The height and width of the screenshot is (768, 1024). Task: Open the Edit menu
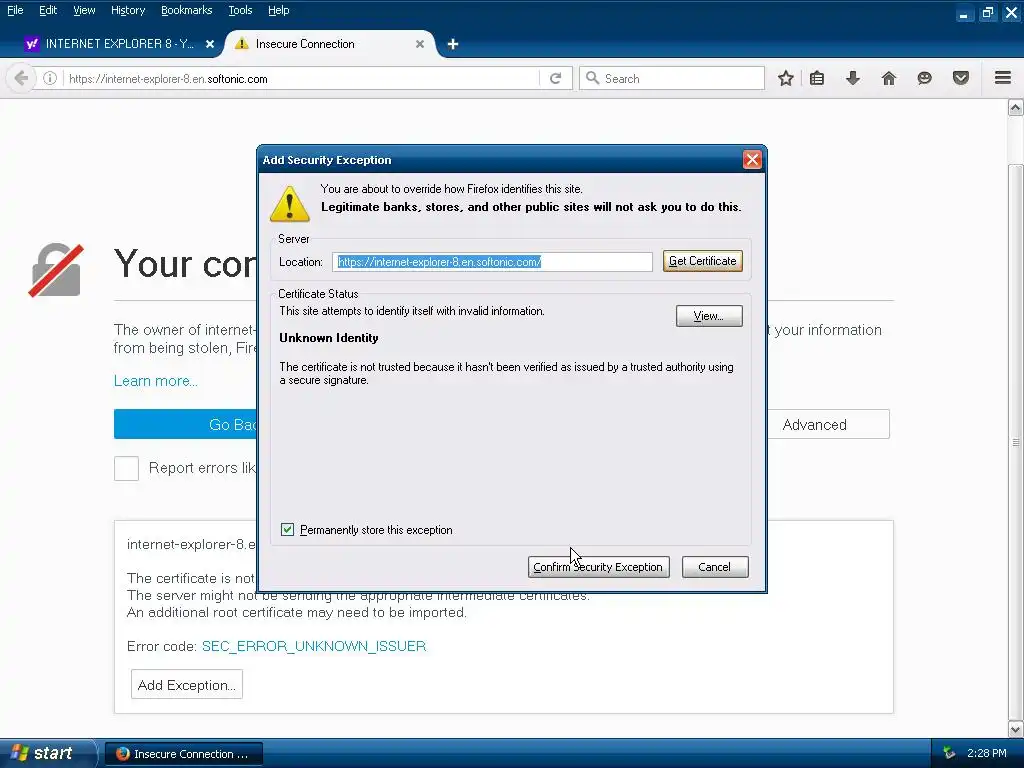click(48, 10)
